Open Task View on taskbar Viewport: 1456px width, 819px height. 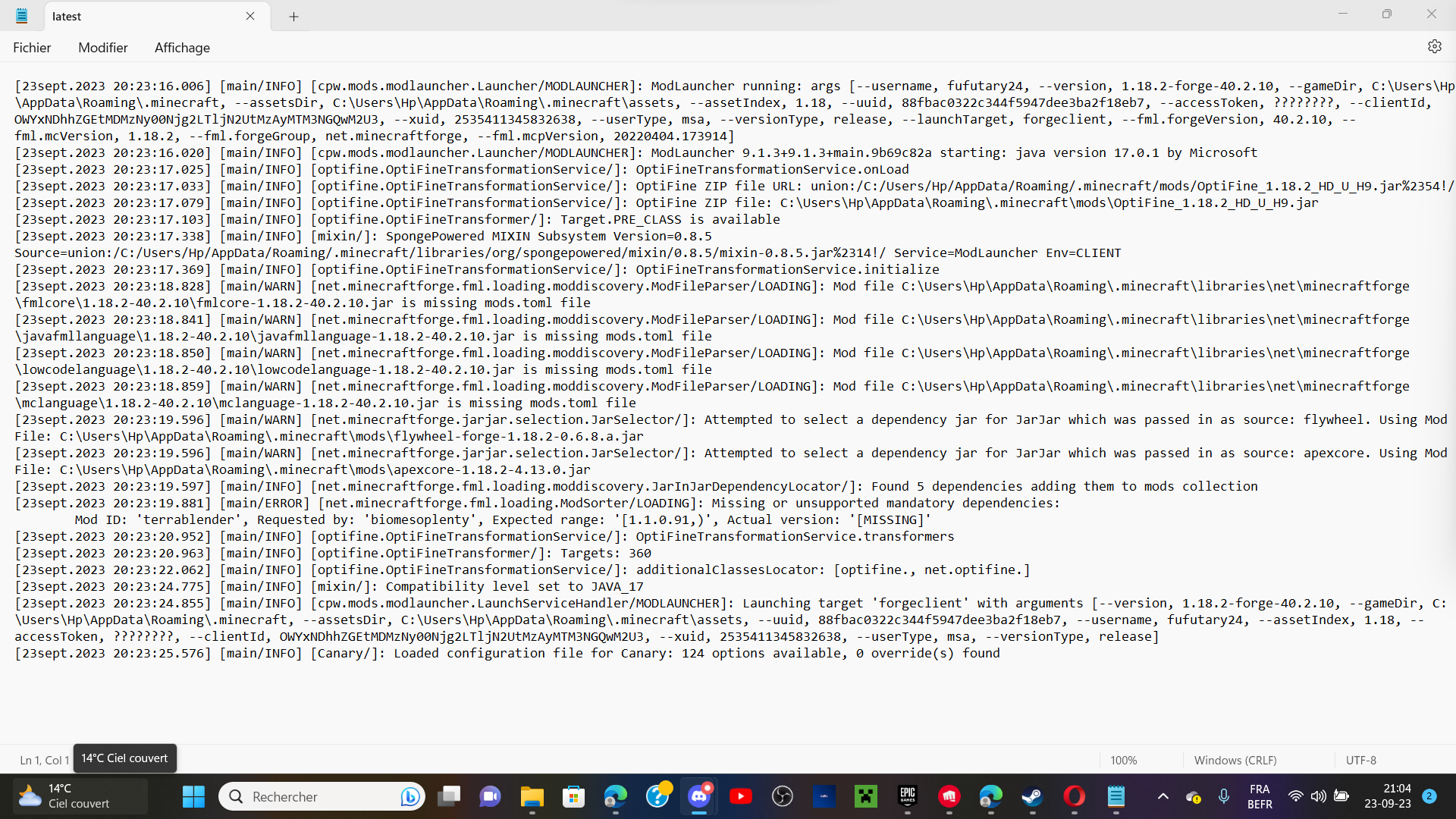449,796
